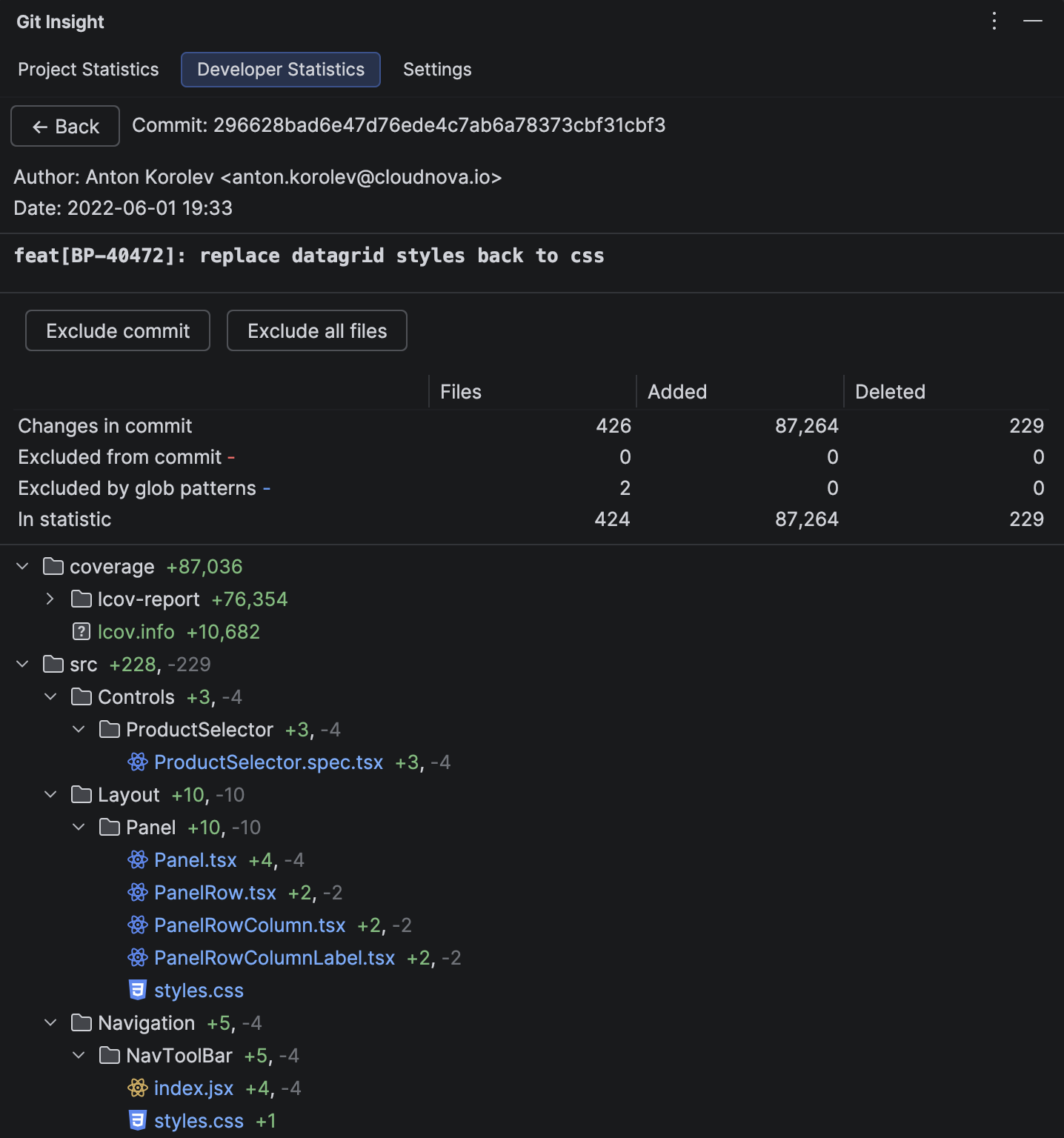Screen dimensions: 1064x1138
Task: Switch to the Project Statistics tab
Action: point(88,69)
